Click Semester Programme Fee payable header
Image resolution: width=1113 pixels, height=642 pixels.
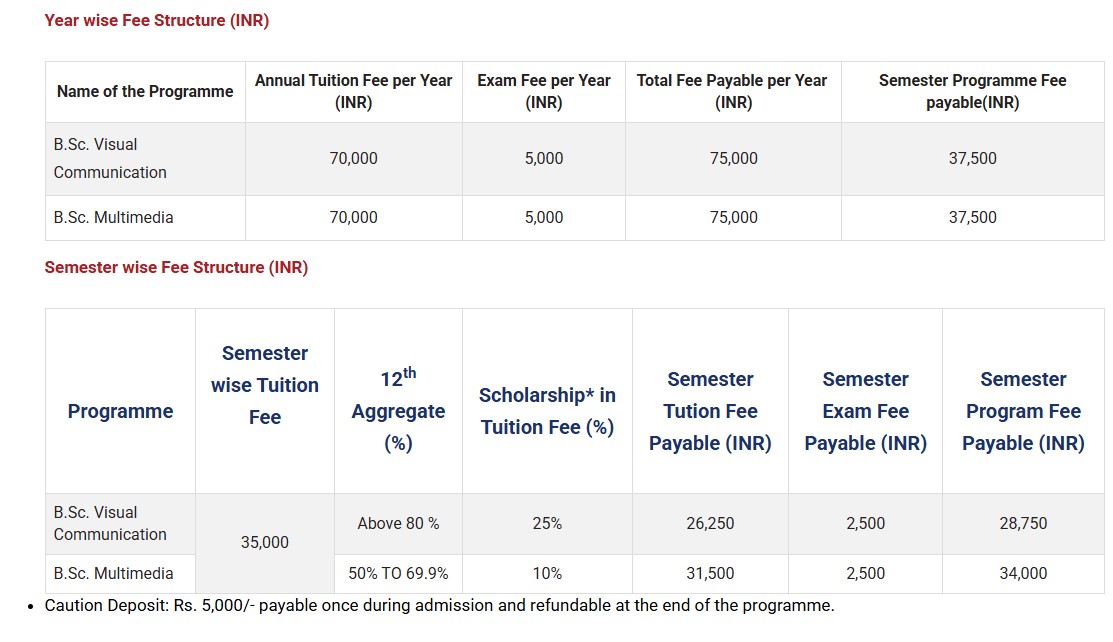tap(972, 91)
